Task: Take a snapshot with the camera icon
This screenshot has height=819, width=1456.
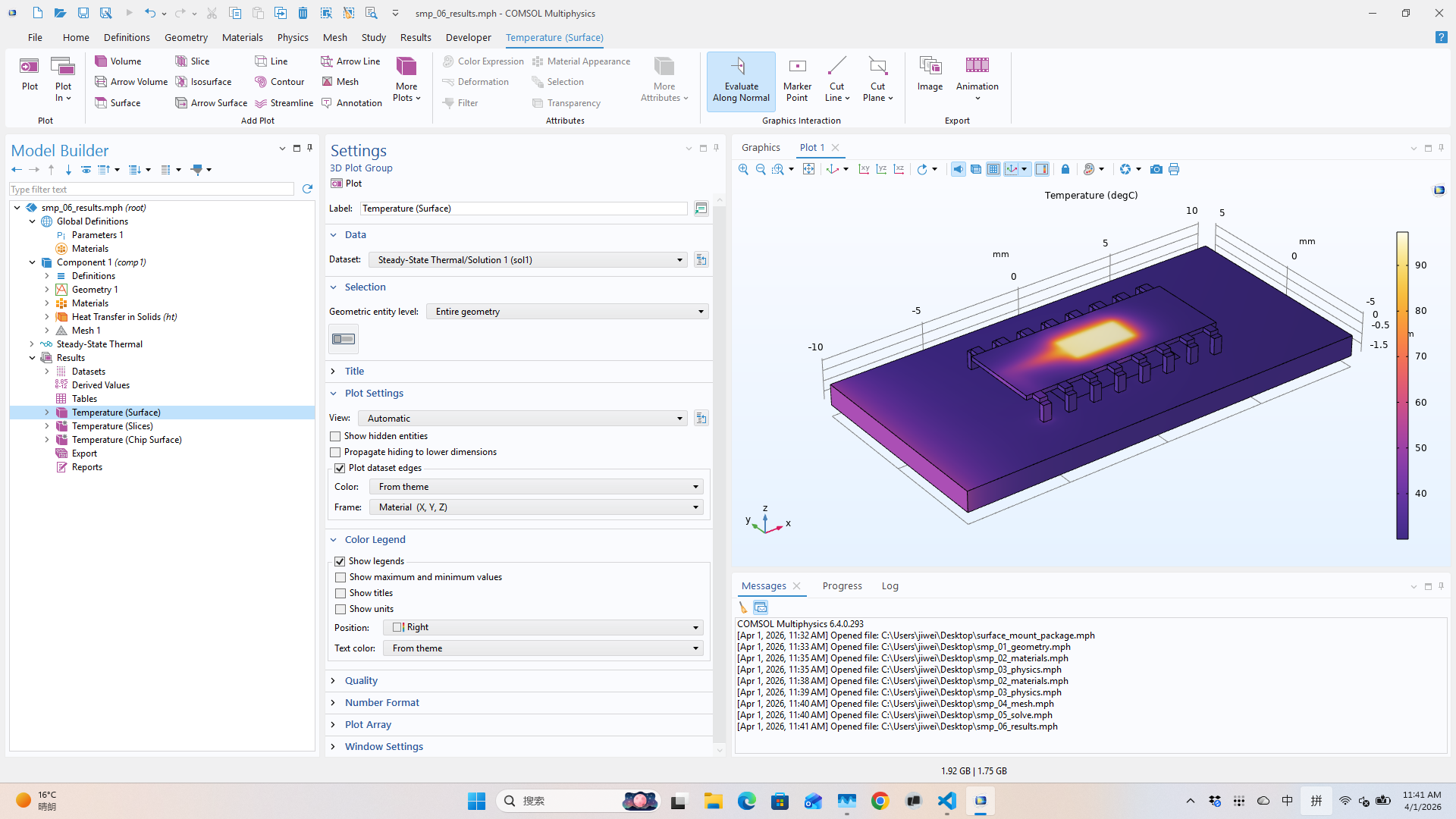Action: pyautogui.click(x=1156, y=169)
